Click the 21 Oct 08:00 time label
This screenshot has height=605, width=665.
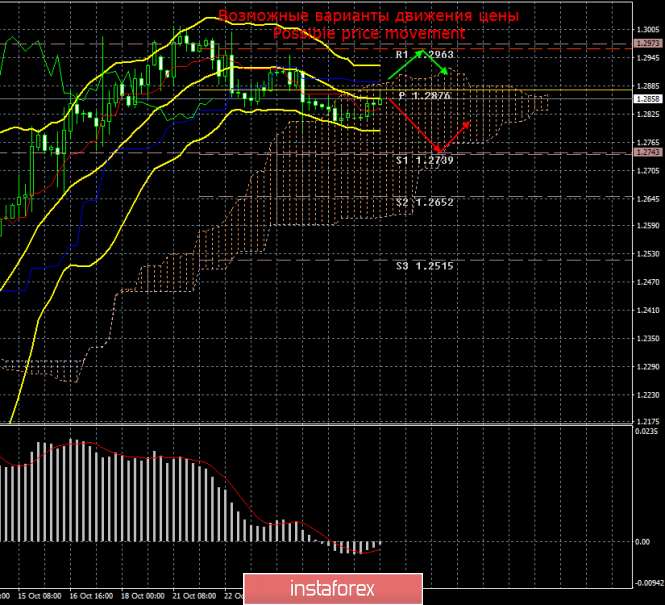195,596
